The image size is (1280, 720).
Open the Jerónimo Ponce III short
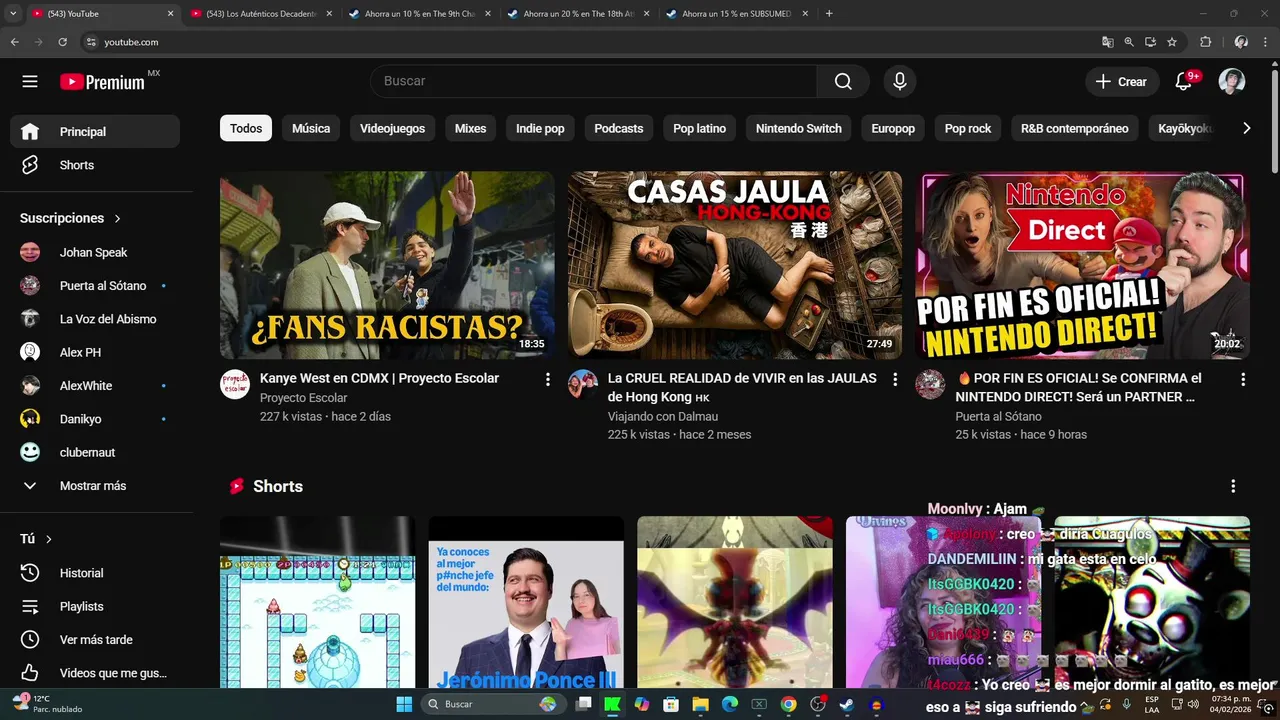pyautogui.click(x=526, y=602)
